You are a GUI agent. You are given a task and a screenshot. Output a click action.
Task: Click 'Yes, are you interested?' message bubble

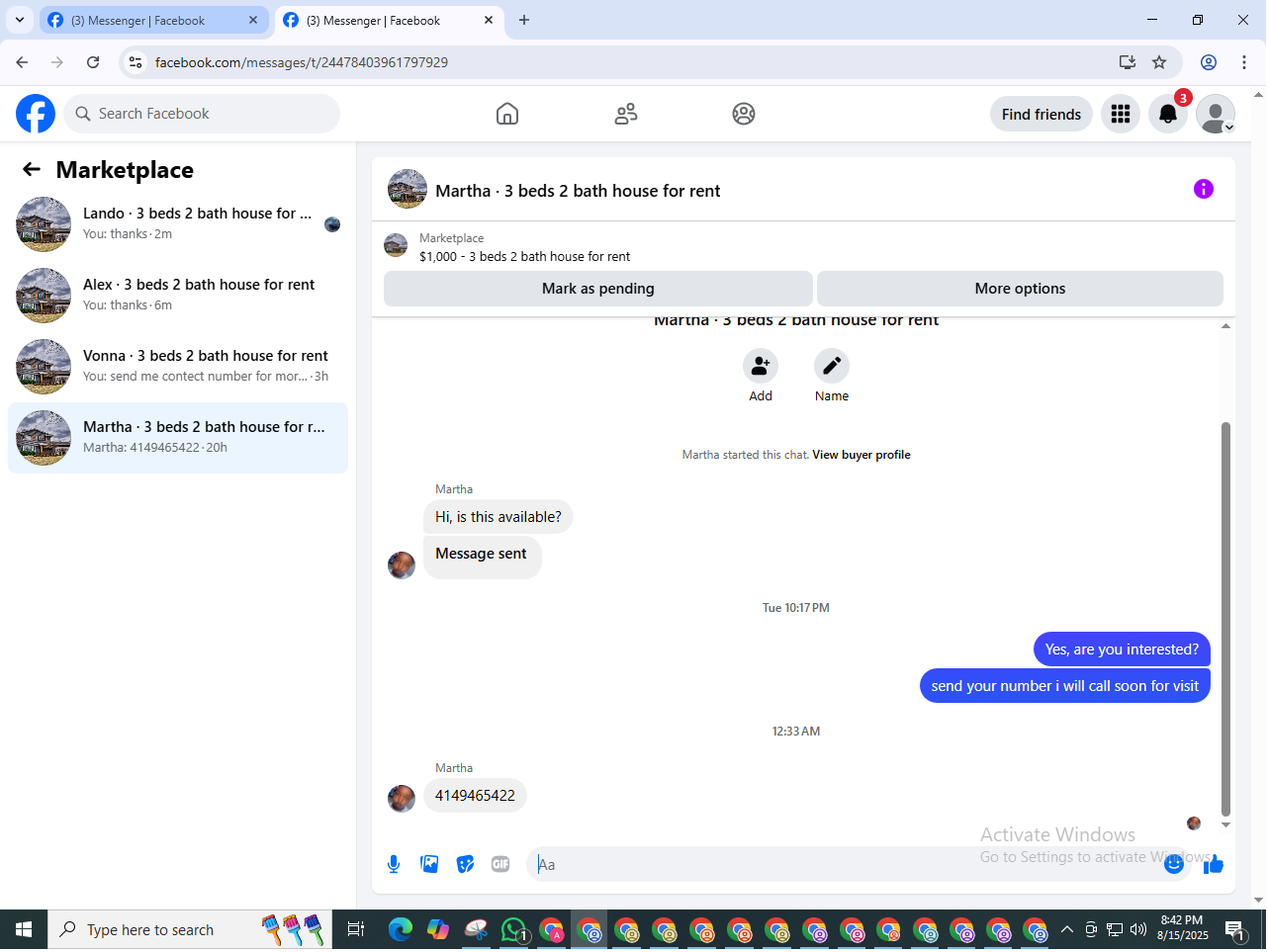(1122, 649)
